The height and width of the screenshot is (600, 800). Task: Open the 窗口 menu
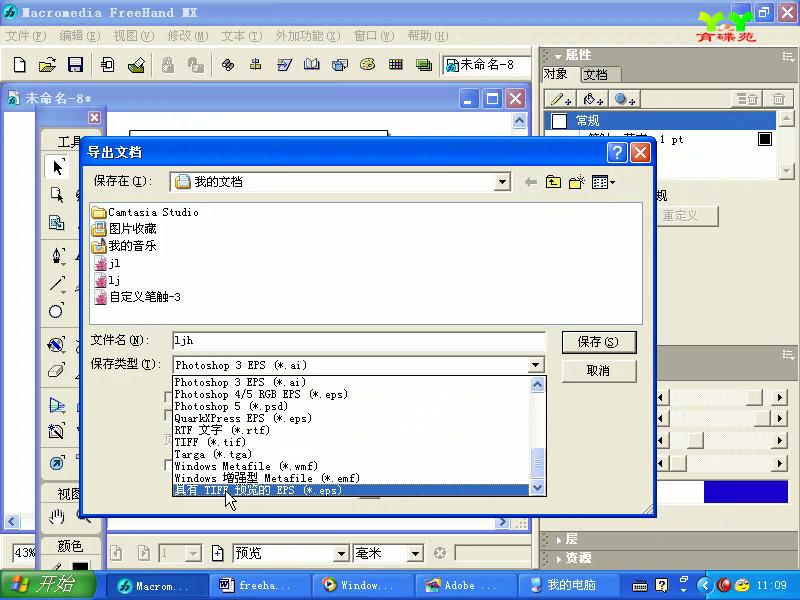pyautogui.click(x=373, y=36)
